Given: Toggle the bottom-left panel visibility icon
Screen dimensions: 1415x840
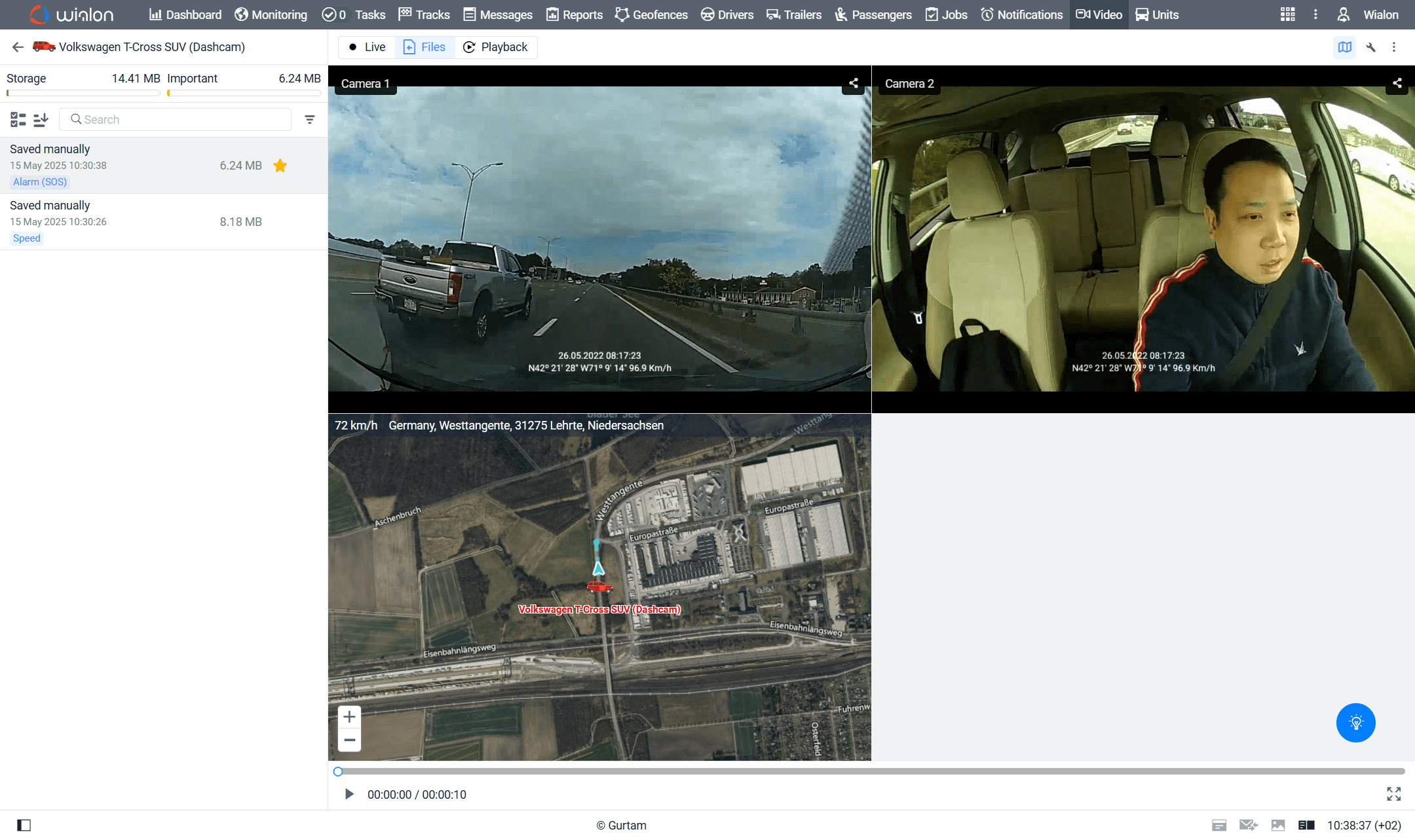Looking at the screenshot, I should (x=24, y=825).
